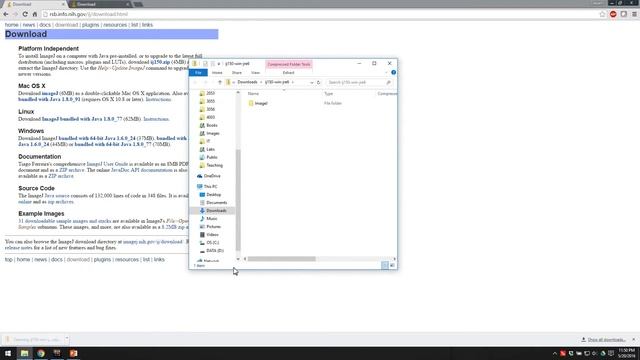
Task: Click the Explorer Forward arrow
Action: (205, 82)
